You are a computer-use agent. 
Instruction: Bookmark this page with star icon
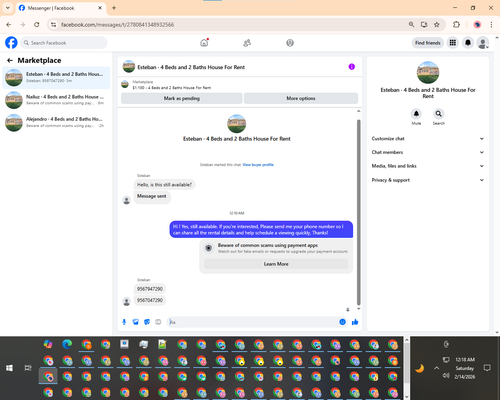pyautogui.click(x=437, y=24)
